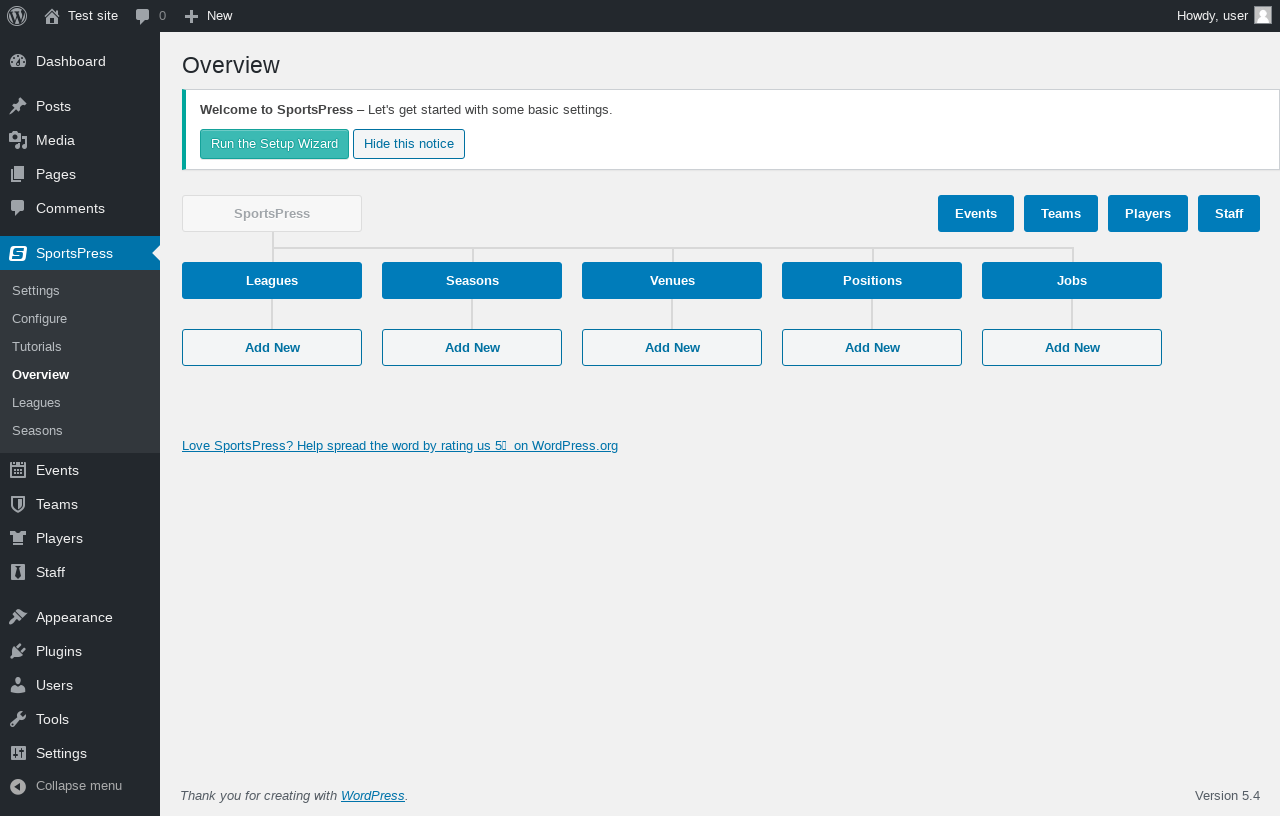Open Plugins in the admin sidebar

tap(80, 651)
